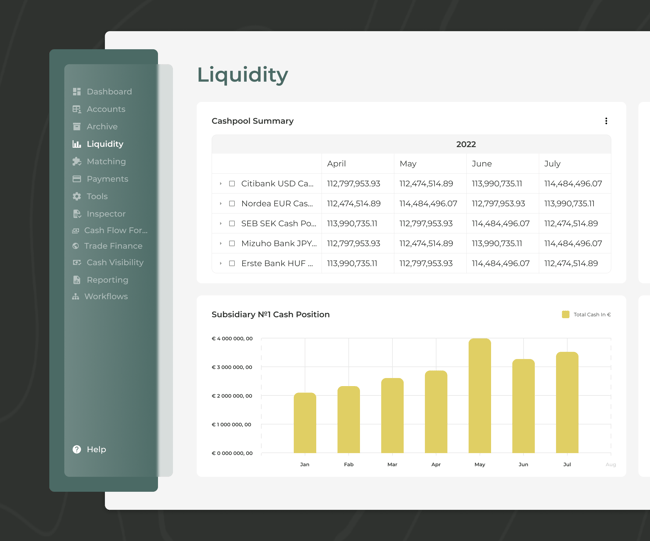650x541 pixels.
Task: Click SEB SEK July value 112,474,514.89
Action: coord(571,223)
